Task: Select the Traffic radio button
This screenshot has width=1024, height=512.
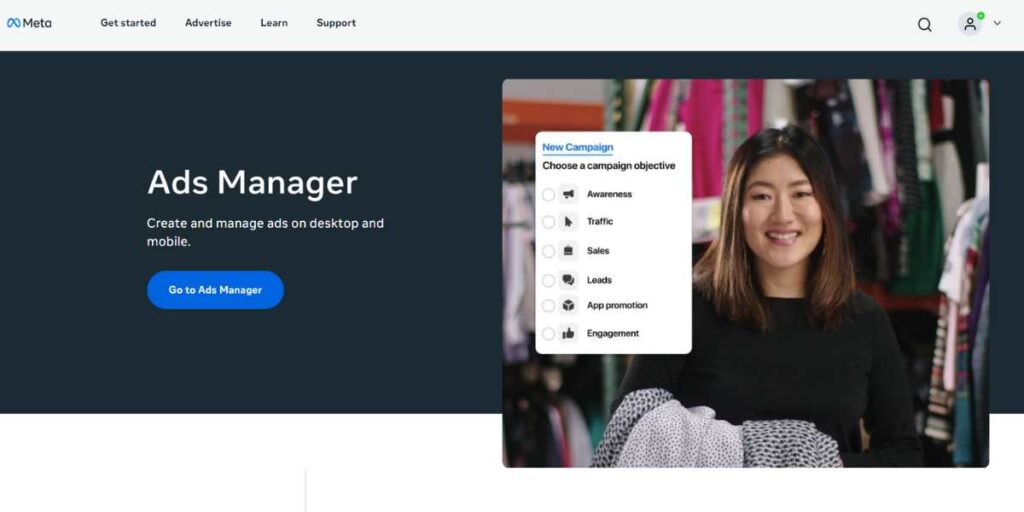Action: click(549, 222)
